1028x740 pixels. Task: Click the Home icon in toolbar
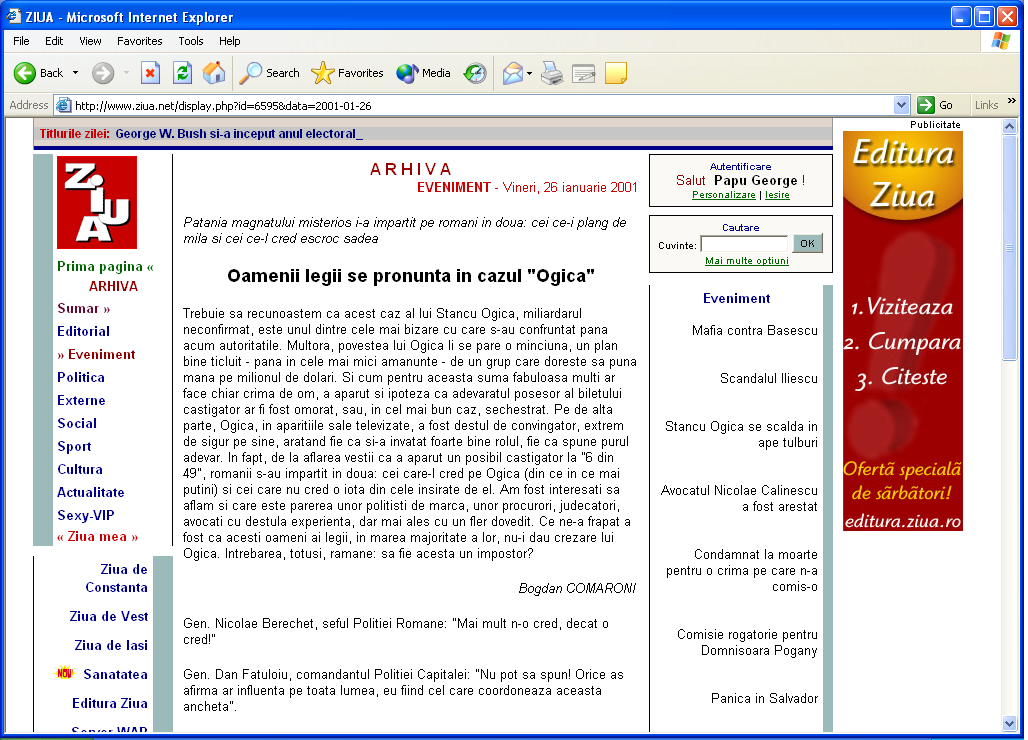tap(214, 73)
